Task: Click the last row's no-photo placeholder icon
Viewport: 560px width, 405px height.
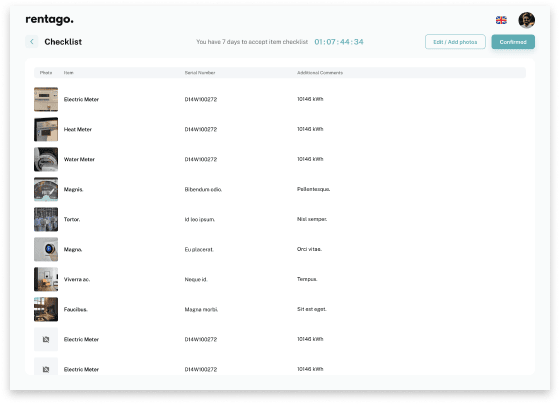Action: click(x=46, y=367)
